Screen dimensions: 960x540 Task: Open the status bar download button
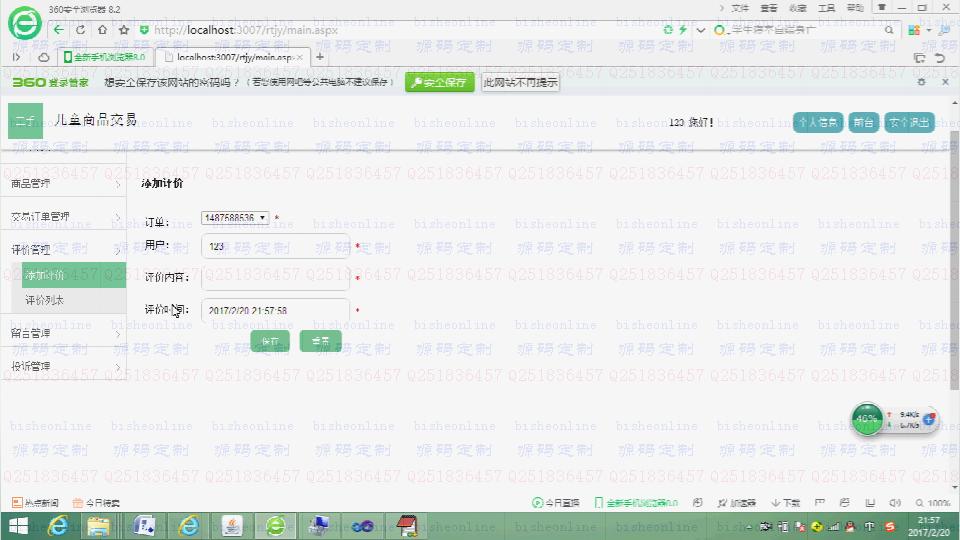tap(786, 503)
